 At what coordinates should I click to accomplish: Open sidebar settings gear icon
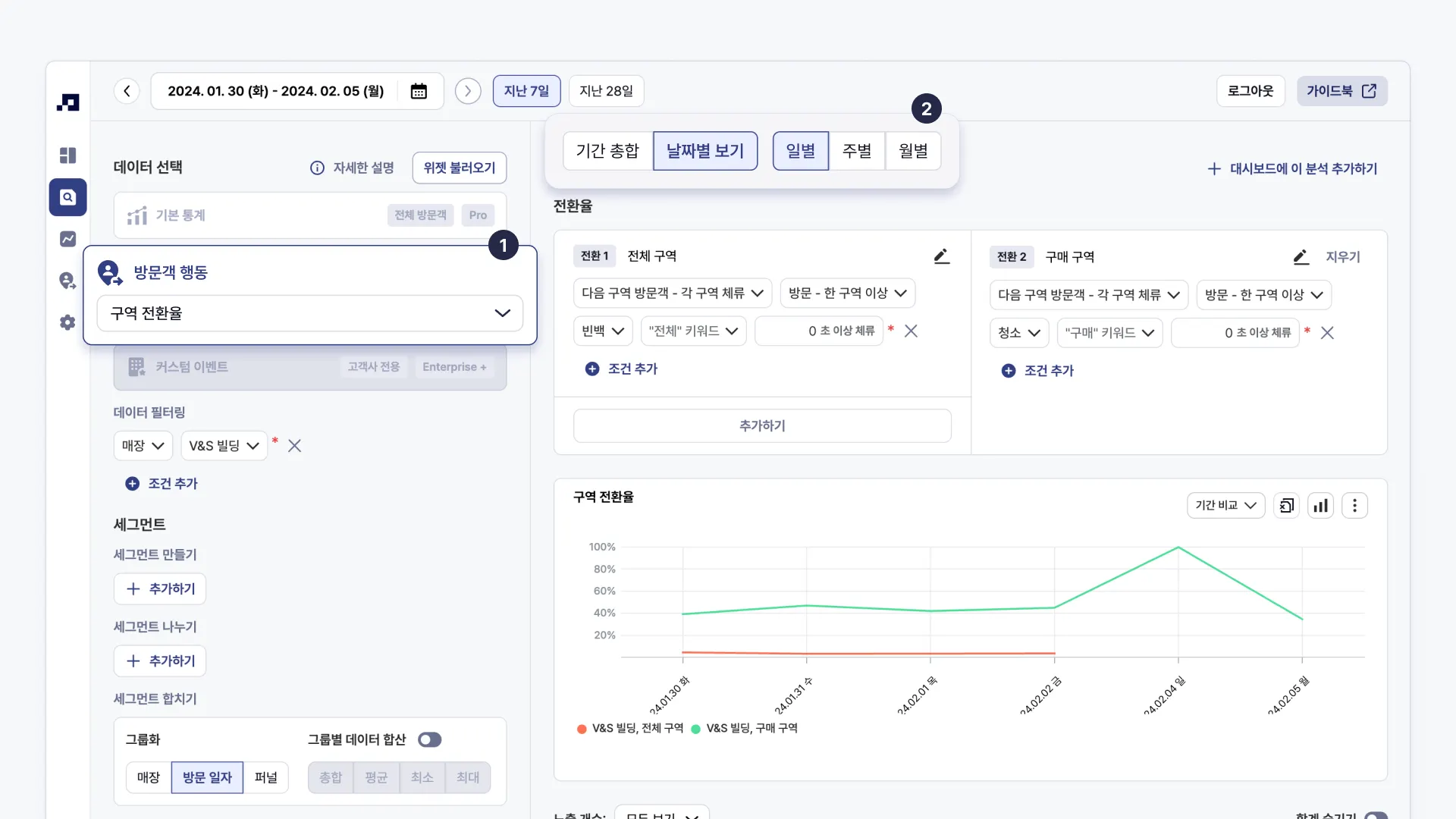pos(67,322)
